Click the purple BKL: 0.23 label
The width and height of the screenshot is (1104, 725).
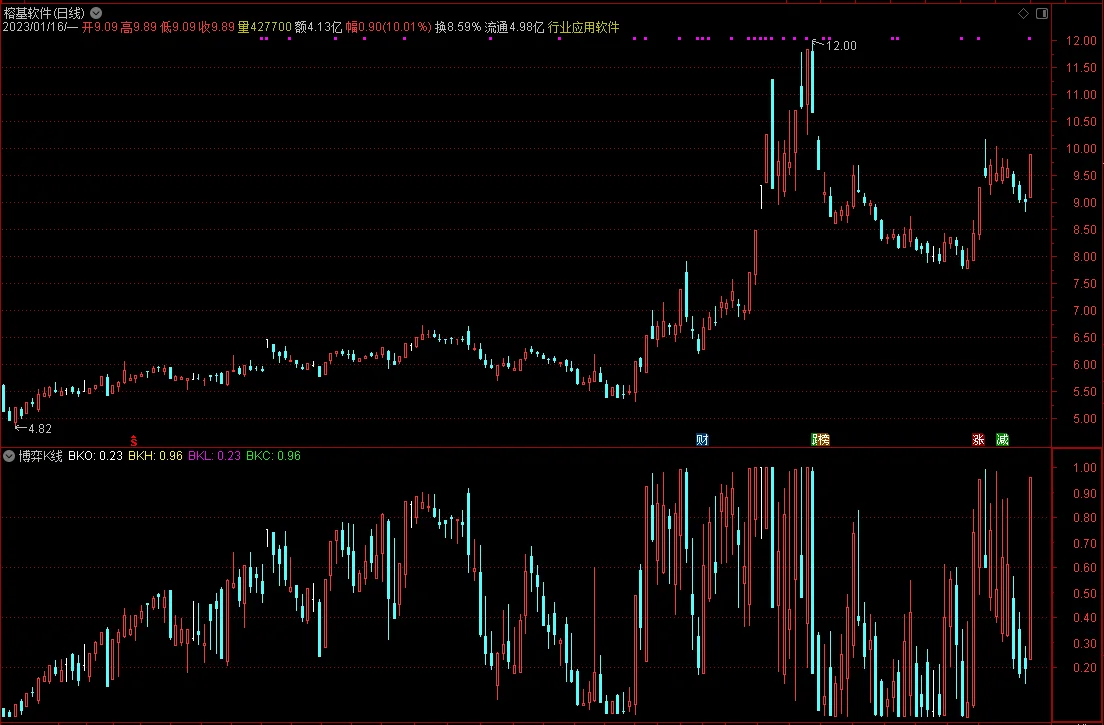214,455
